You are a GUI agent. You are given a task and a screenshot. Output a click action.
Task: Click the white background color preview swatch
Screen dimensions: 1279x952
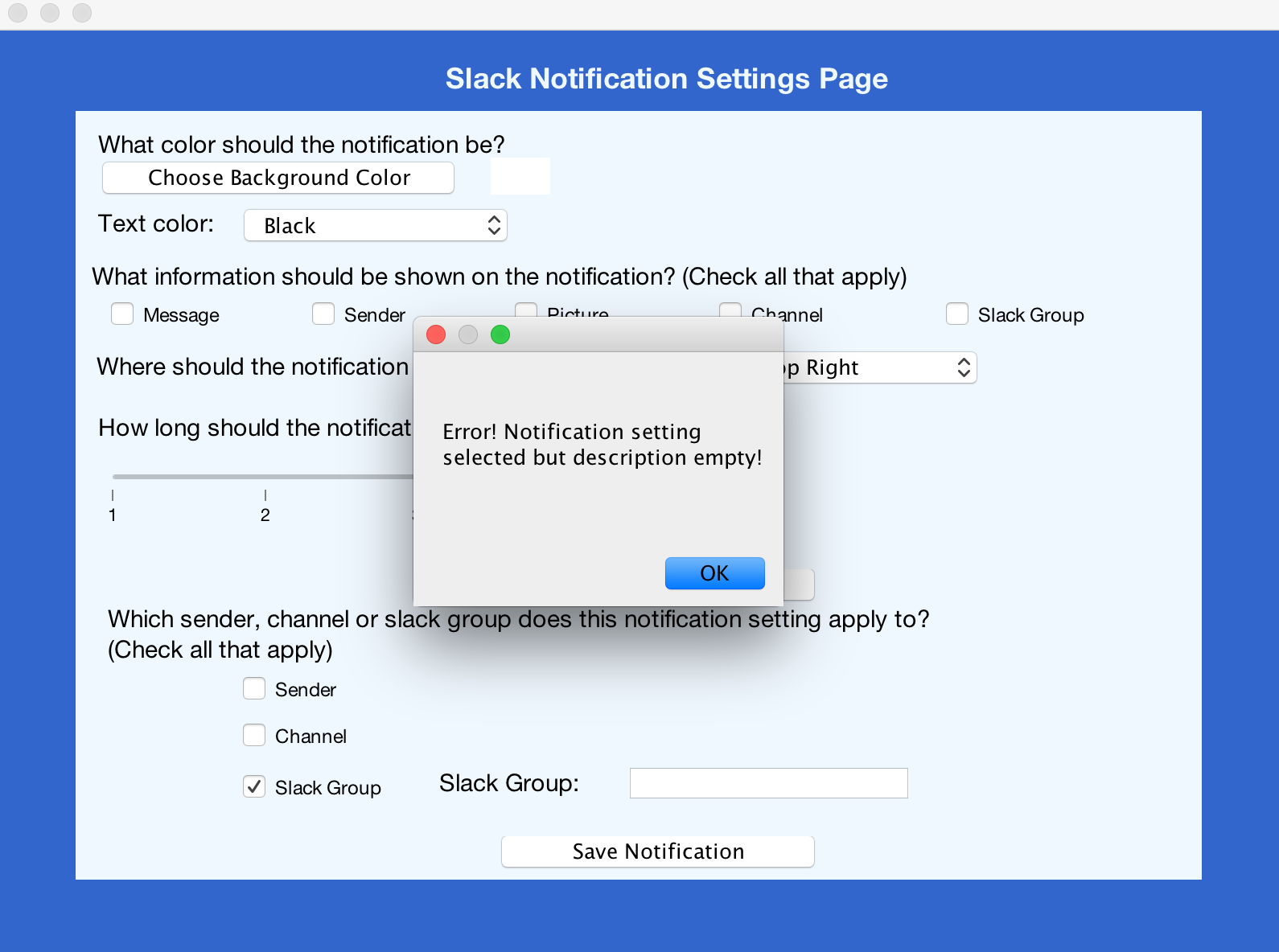click(x=520, y=176)
